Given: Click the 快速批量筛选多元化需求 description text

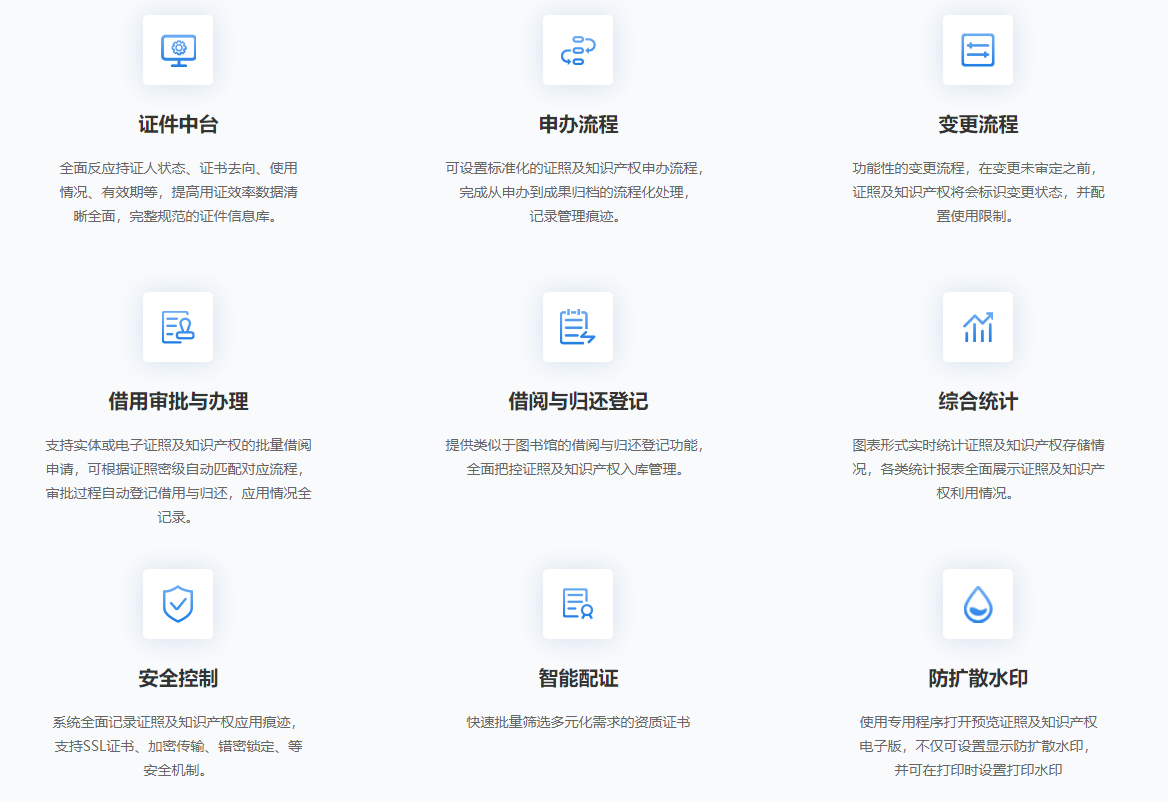Looking at the screenshot, I should [578, 723].
